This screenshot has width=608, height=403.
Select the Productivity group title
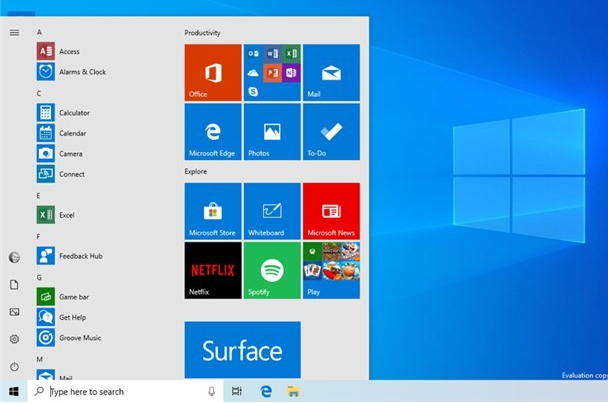tap(202, 33)
